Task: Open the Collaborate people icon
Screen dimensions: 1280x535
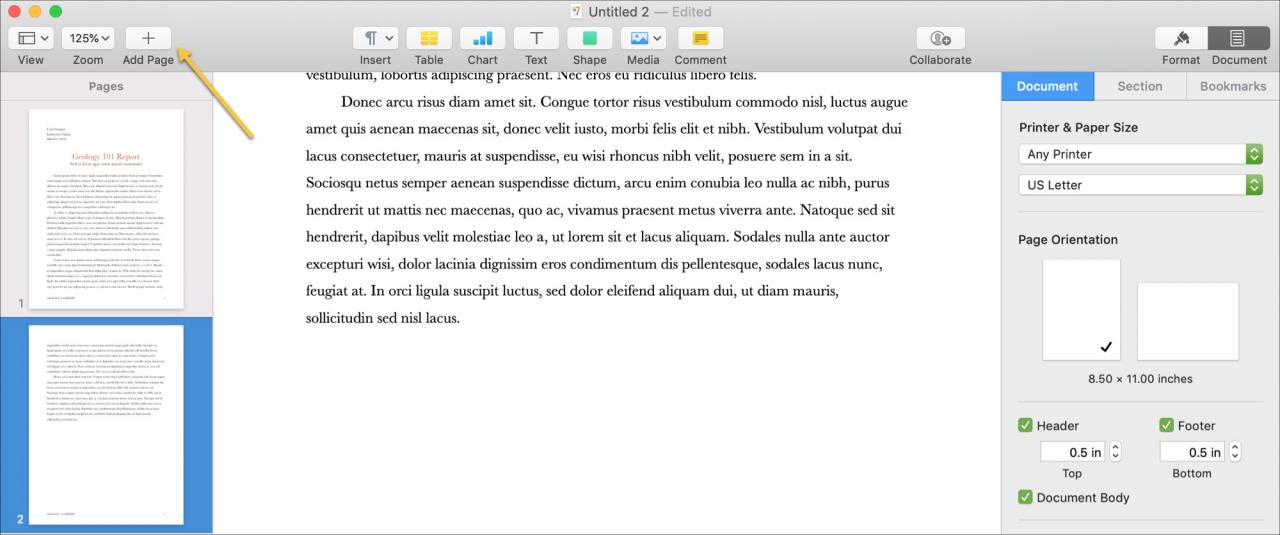Action: pyautogui.click(x=940, y=38)
